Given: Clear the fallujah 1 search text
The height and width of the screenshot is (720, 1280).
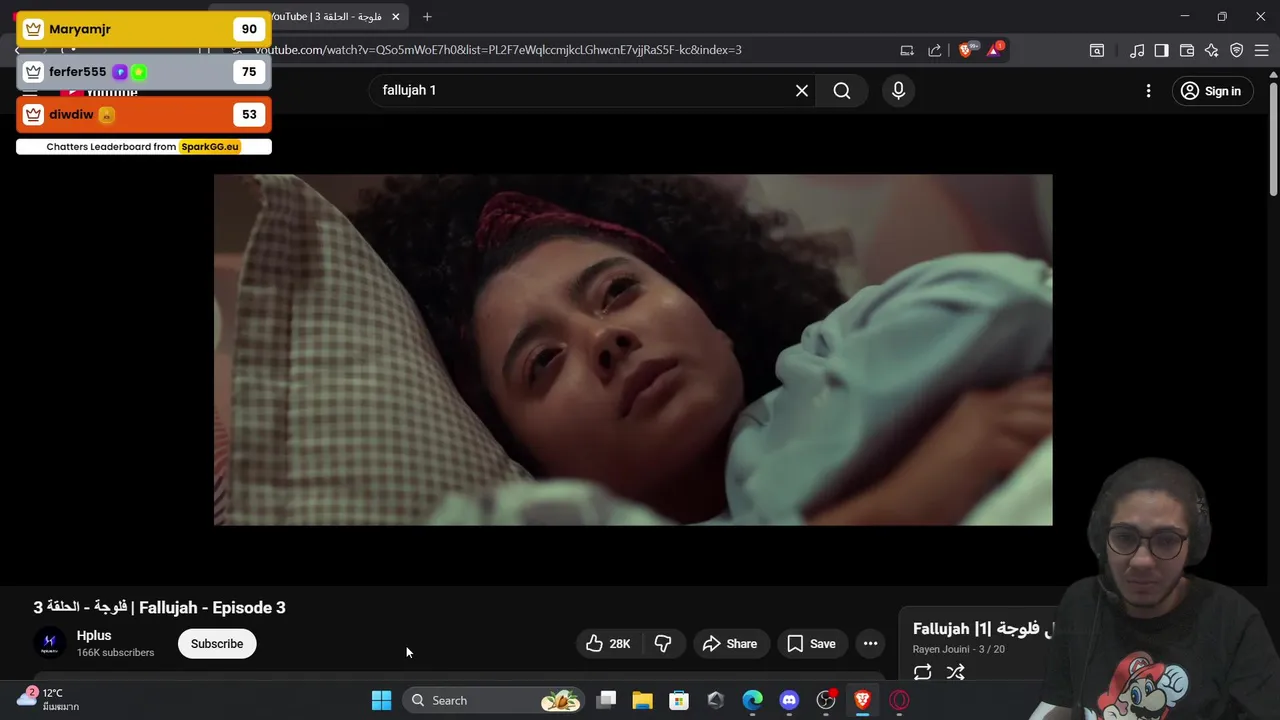Looking at the screenshot, I should click(801, 91).
